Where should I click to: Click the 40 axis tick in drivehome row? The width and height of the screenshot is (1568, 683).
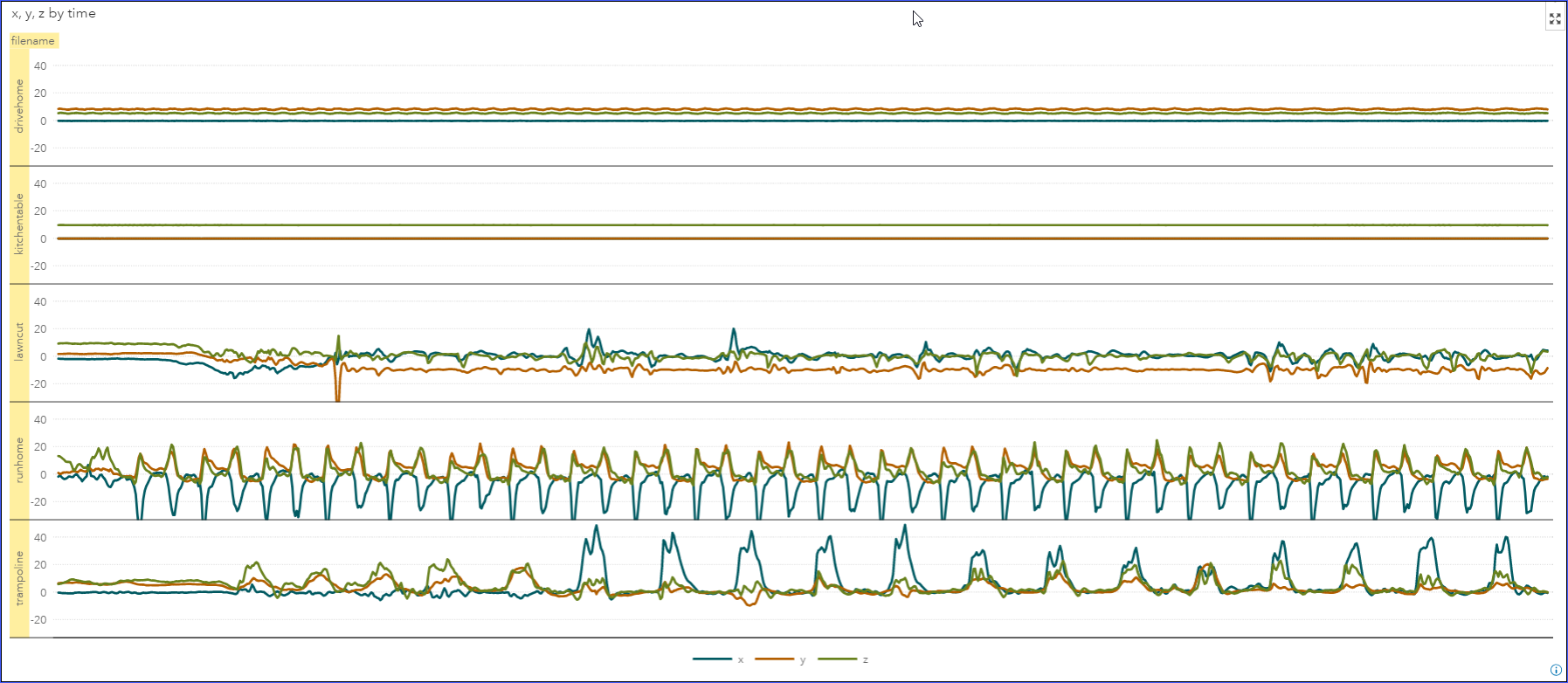(x=40, y=66)
